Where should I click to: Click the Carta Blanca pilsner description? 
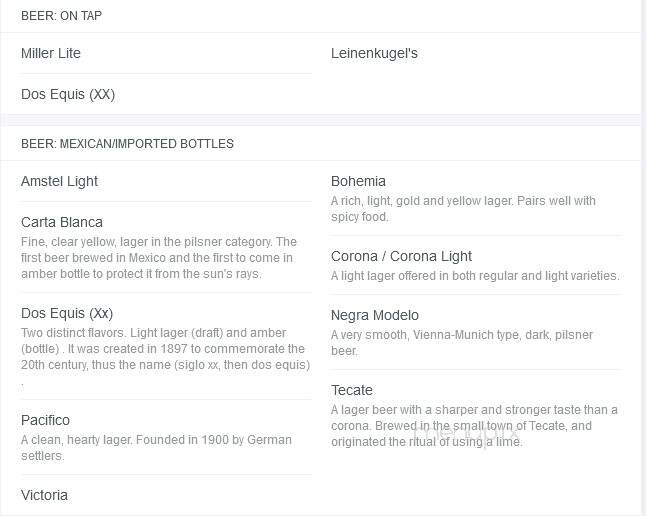click(x=159, y=258)
